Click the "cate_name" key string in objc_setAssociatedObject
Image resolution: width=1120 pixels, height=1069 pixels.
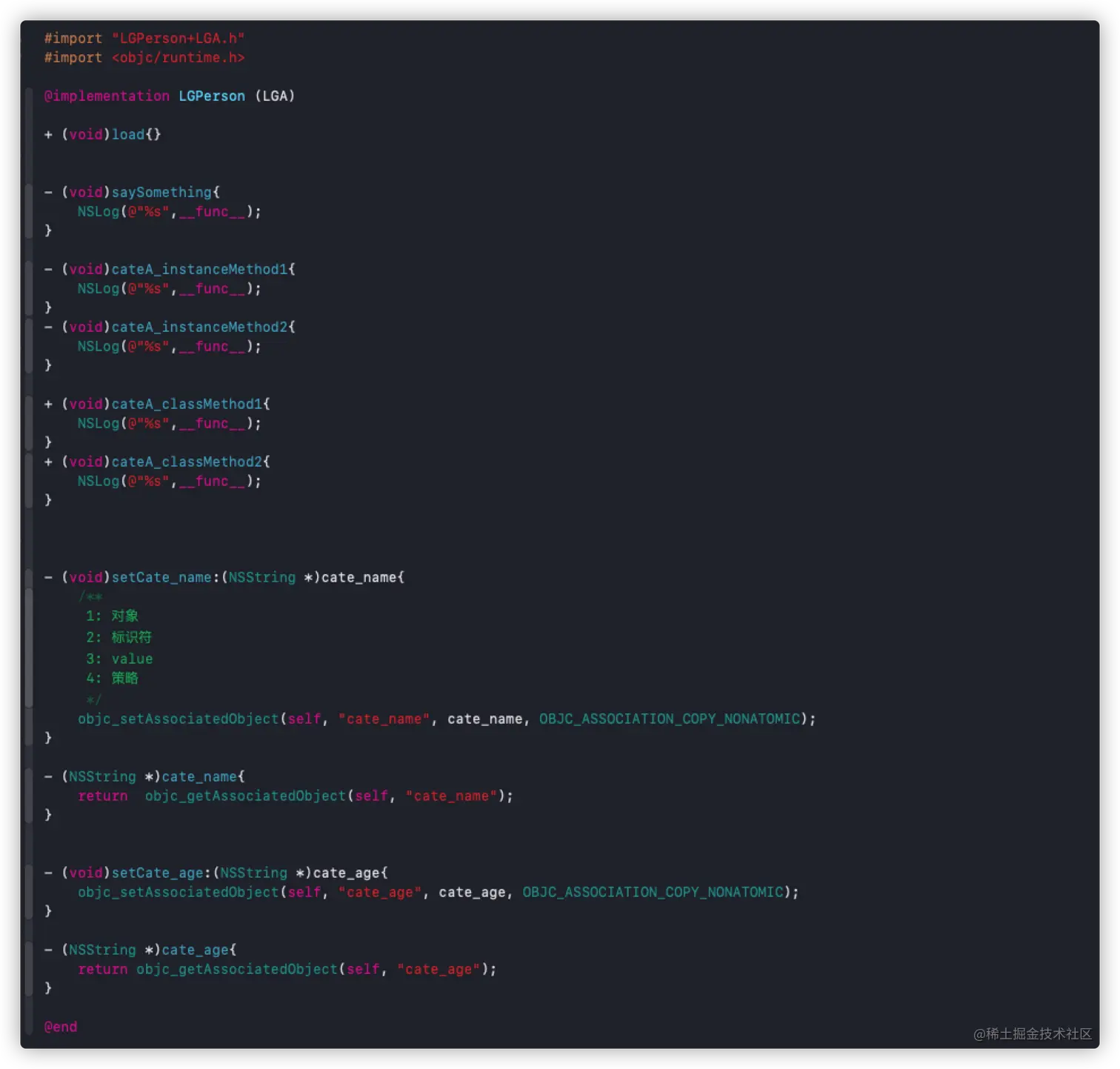point(384,719)
